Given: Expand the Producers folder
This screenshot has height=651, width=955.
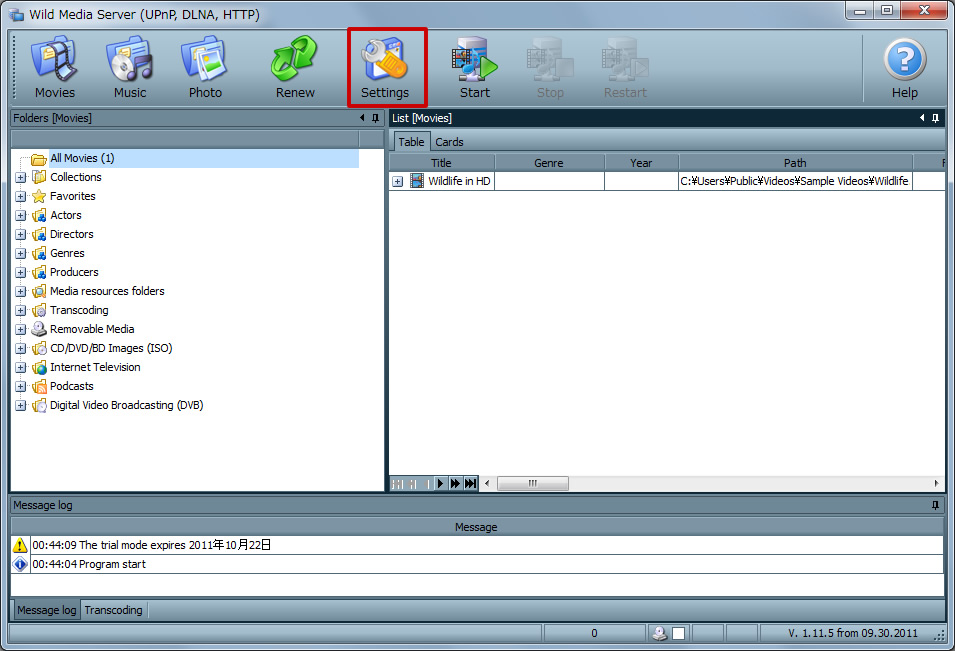Looking at the screenshot, I should [x=21, y=272].
